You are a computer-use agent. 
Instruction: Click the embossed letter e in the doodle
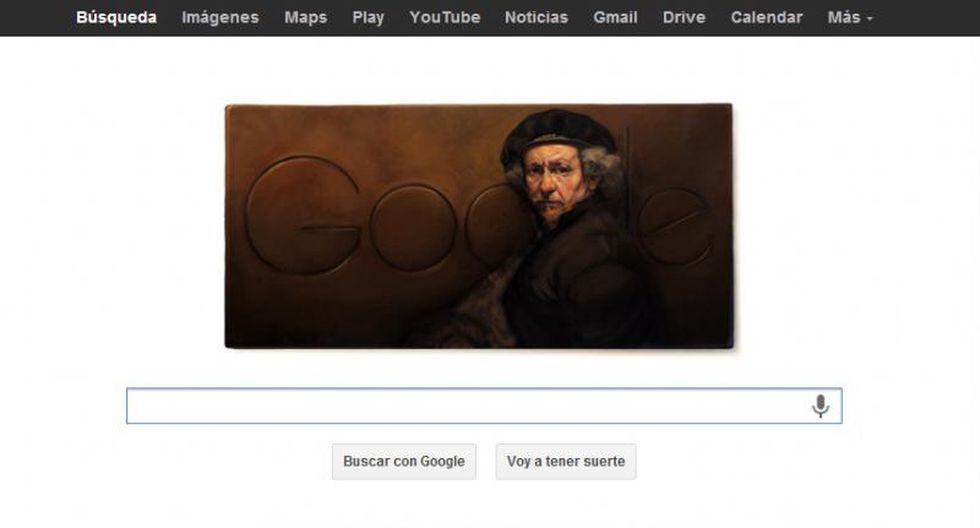point(676,225)
